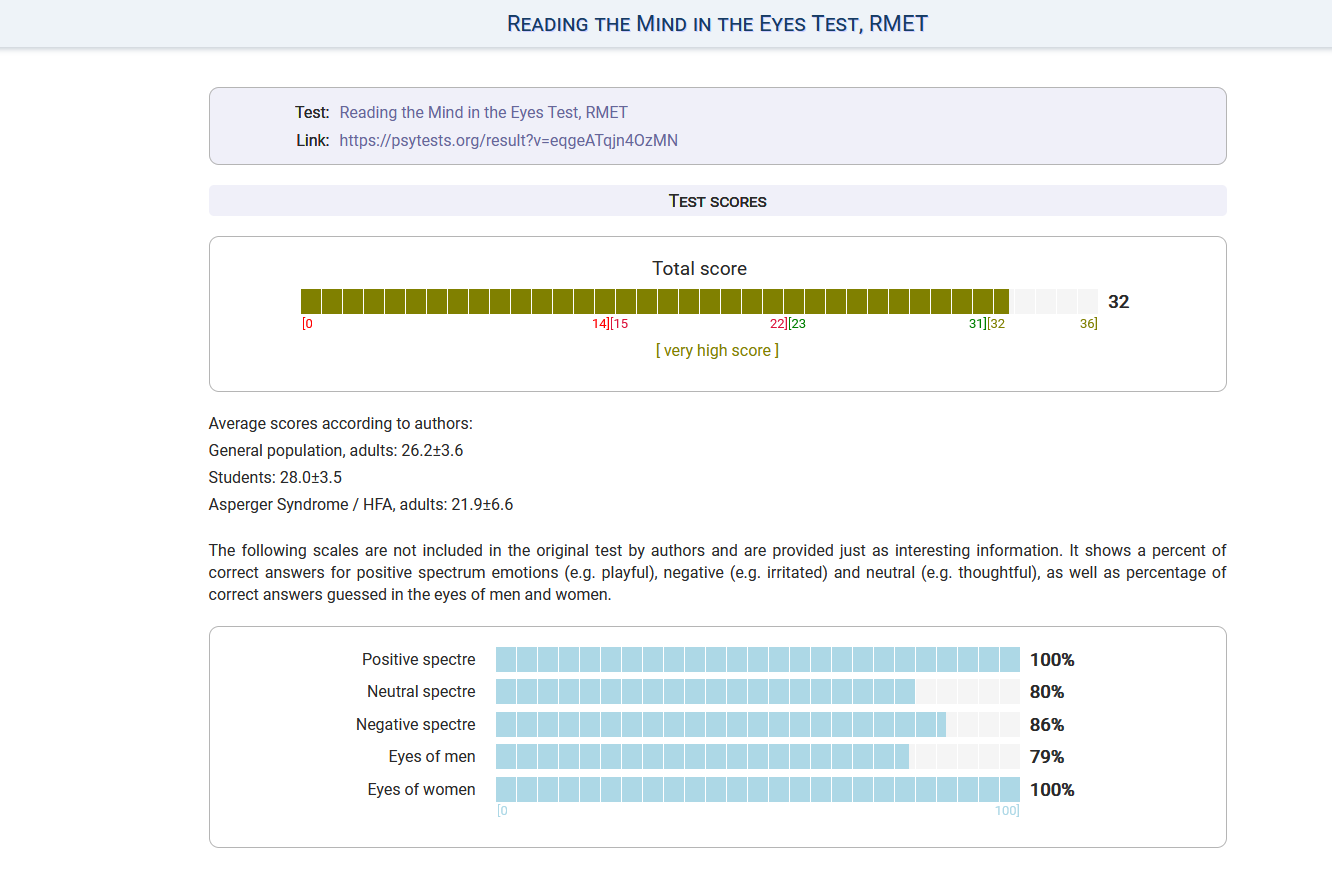The image size is (1332, 874).
Task: Click the 80% value beside Neutral spectre
Action: pyautogui.click(x=1047, y=692)
